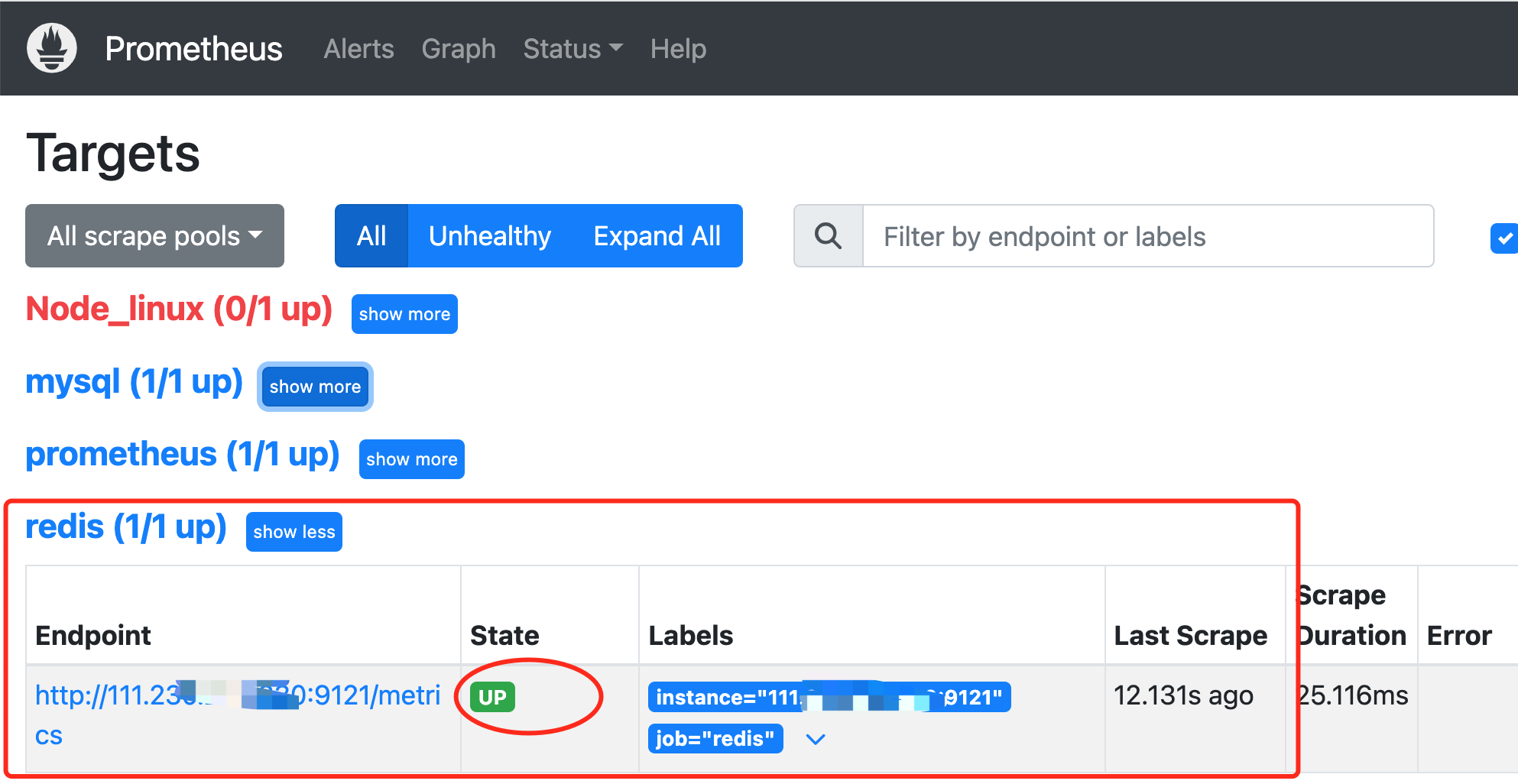Focus the Filter by endpoint or labels field

coord(1148,236)
